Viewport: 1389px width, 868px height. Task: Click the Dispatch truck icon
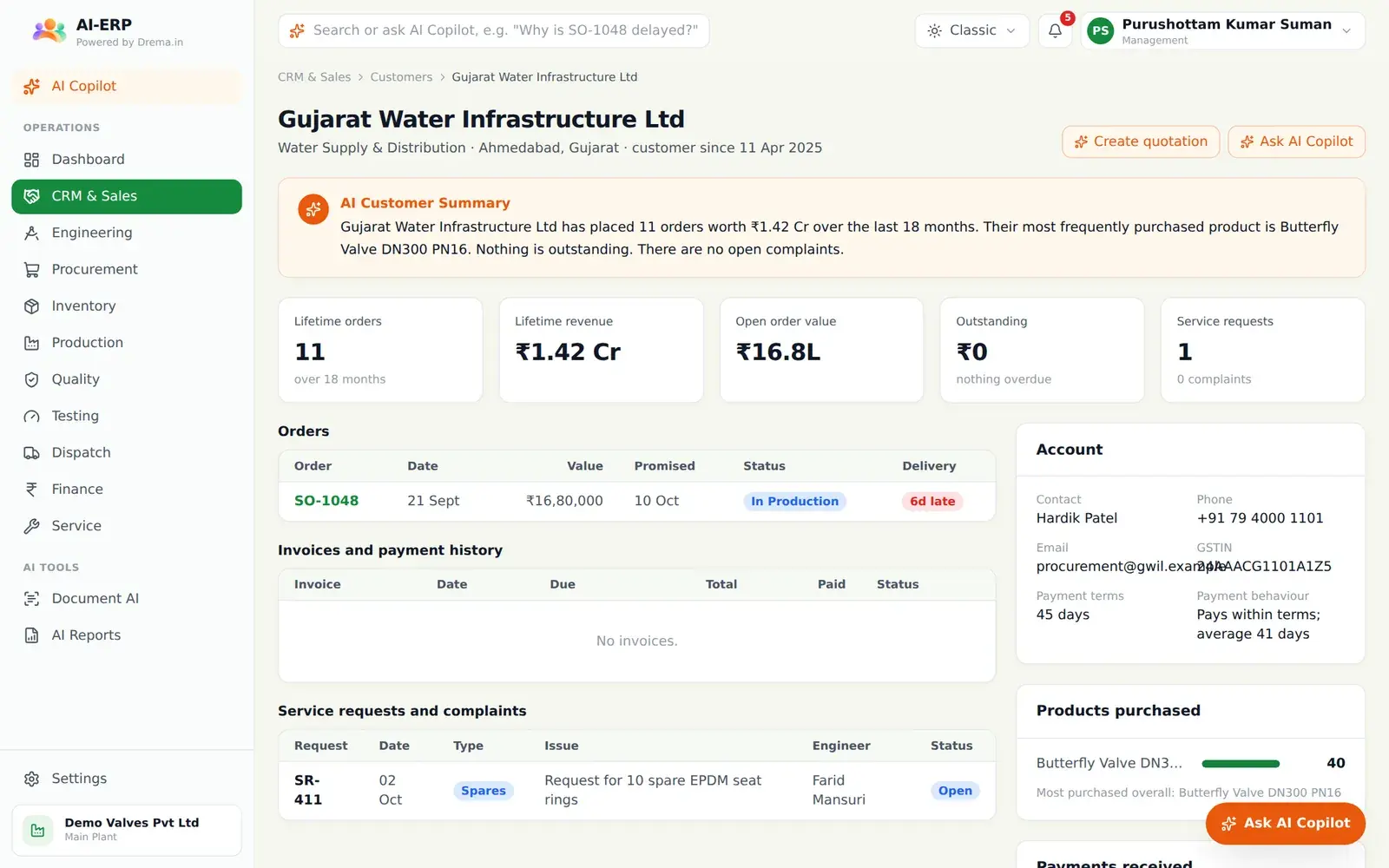click(32, 453)
